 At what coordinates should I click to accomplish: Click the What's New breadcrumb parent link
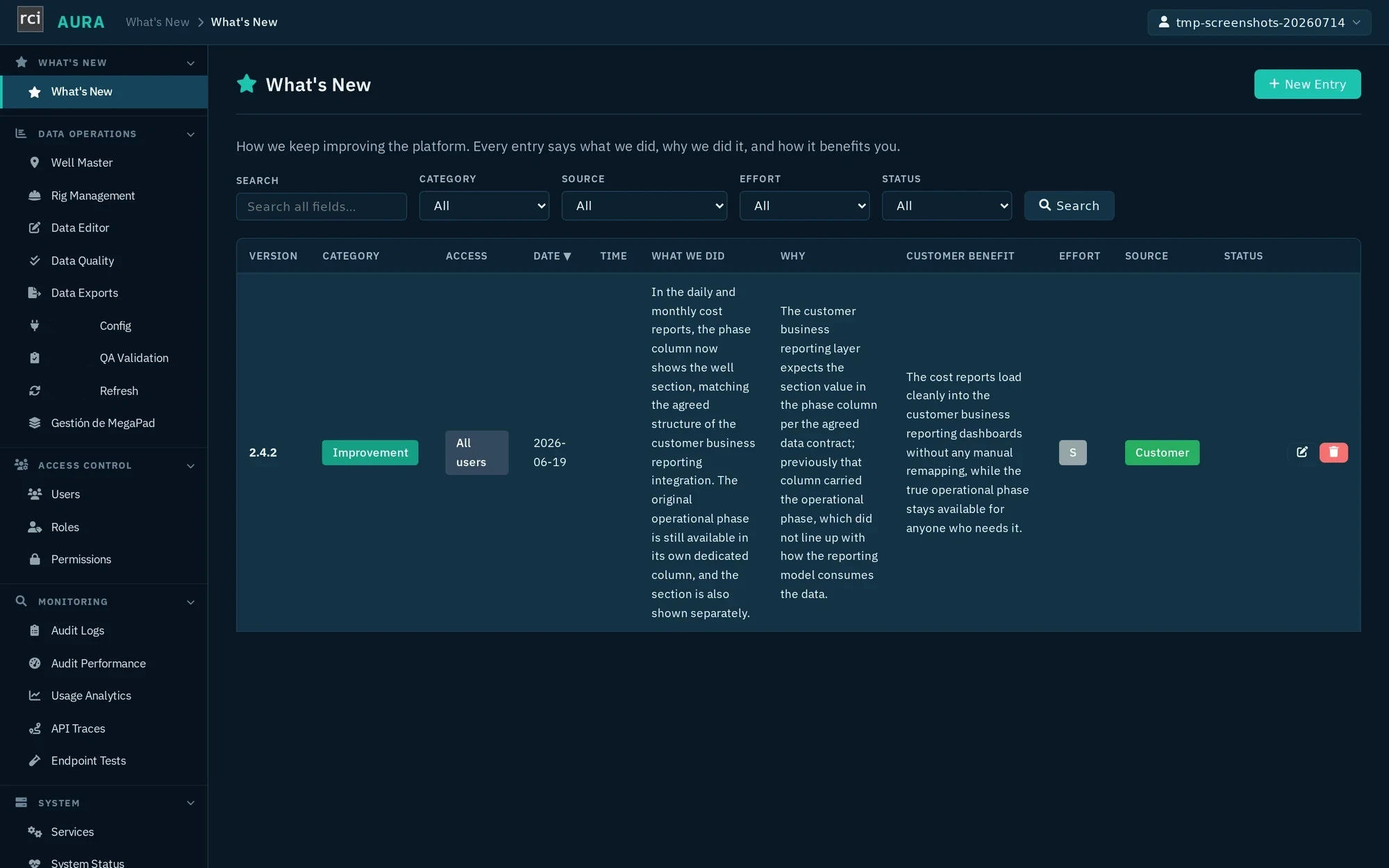tap(158, 22)
